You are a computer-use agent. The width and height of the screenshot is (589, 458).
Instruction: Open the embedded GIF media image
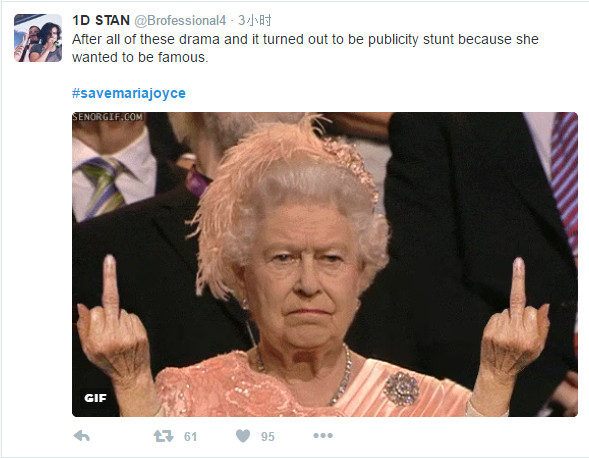[325, 265]
